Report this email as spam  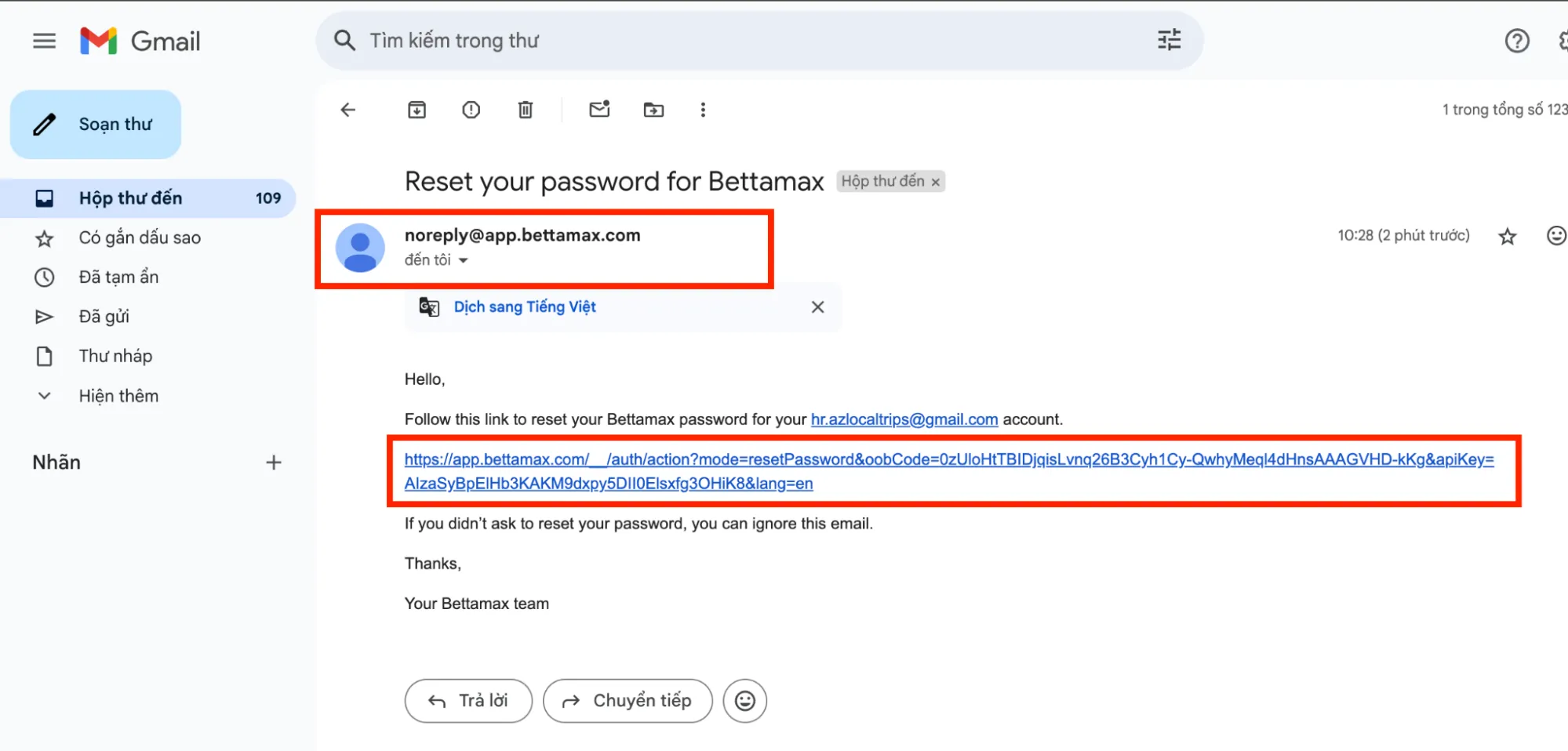click(x=471, y=110)
